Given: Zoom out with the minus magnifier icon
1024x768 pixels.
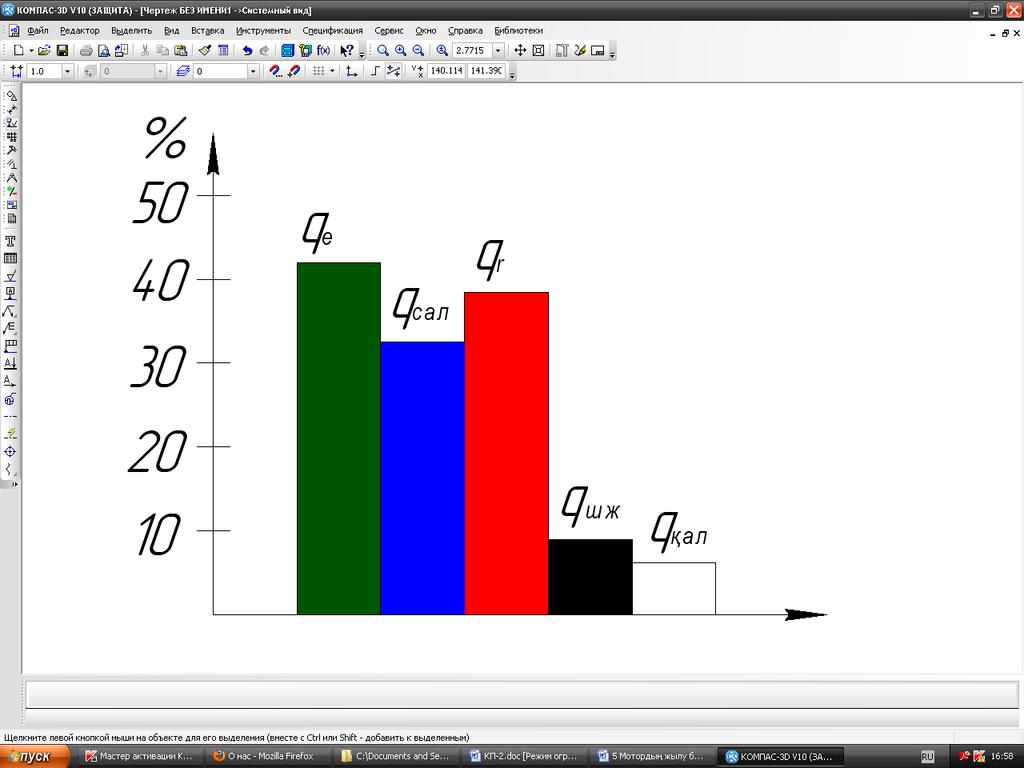Looking at the screenshot, I should 418,50.
